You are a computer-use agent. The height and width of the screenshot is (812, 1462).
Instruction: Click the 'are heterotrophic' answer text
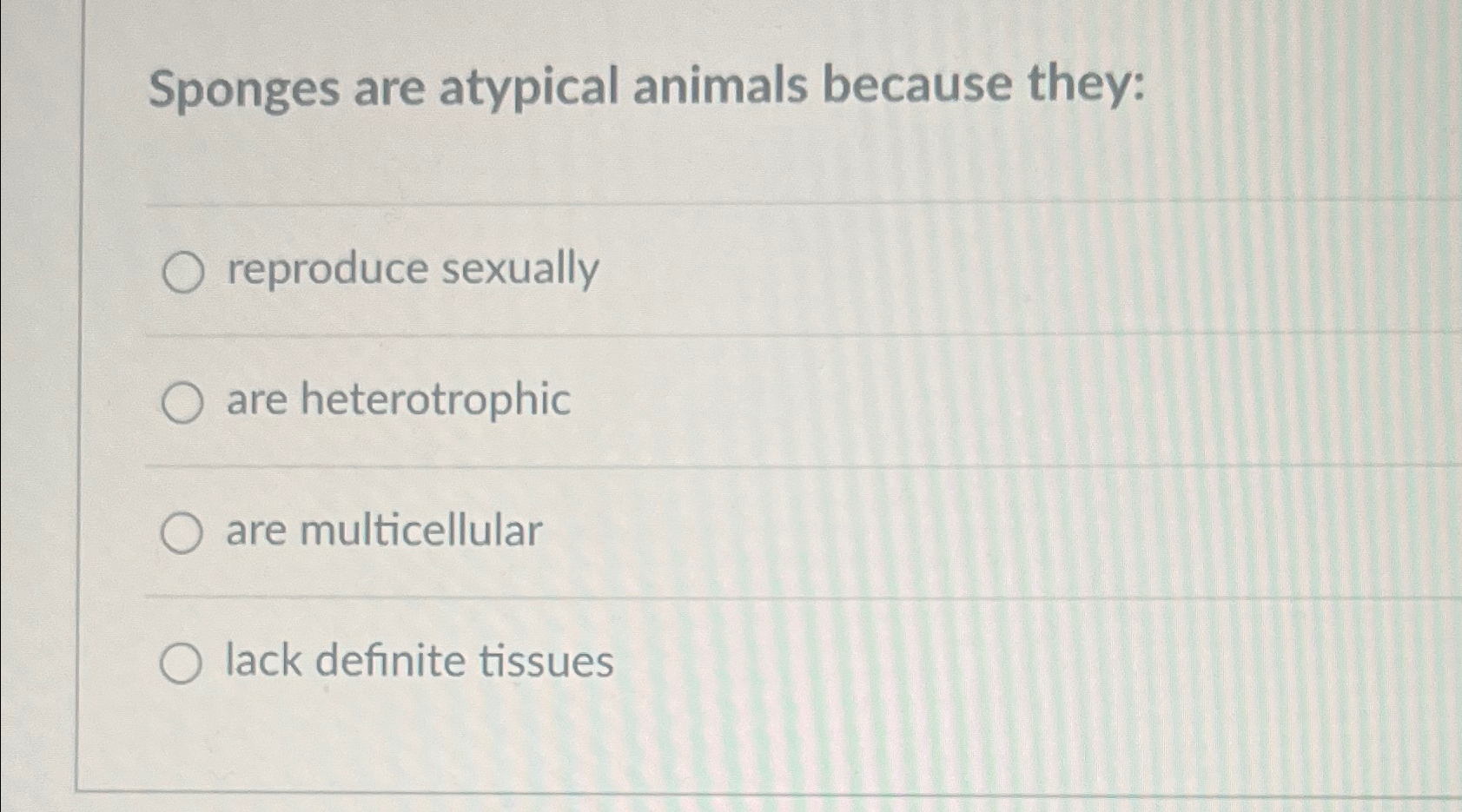pyautogui.click(x=395, y=400)
